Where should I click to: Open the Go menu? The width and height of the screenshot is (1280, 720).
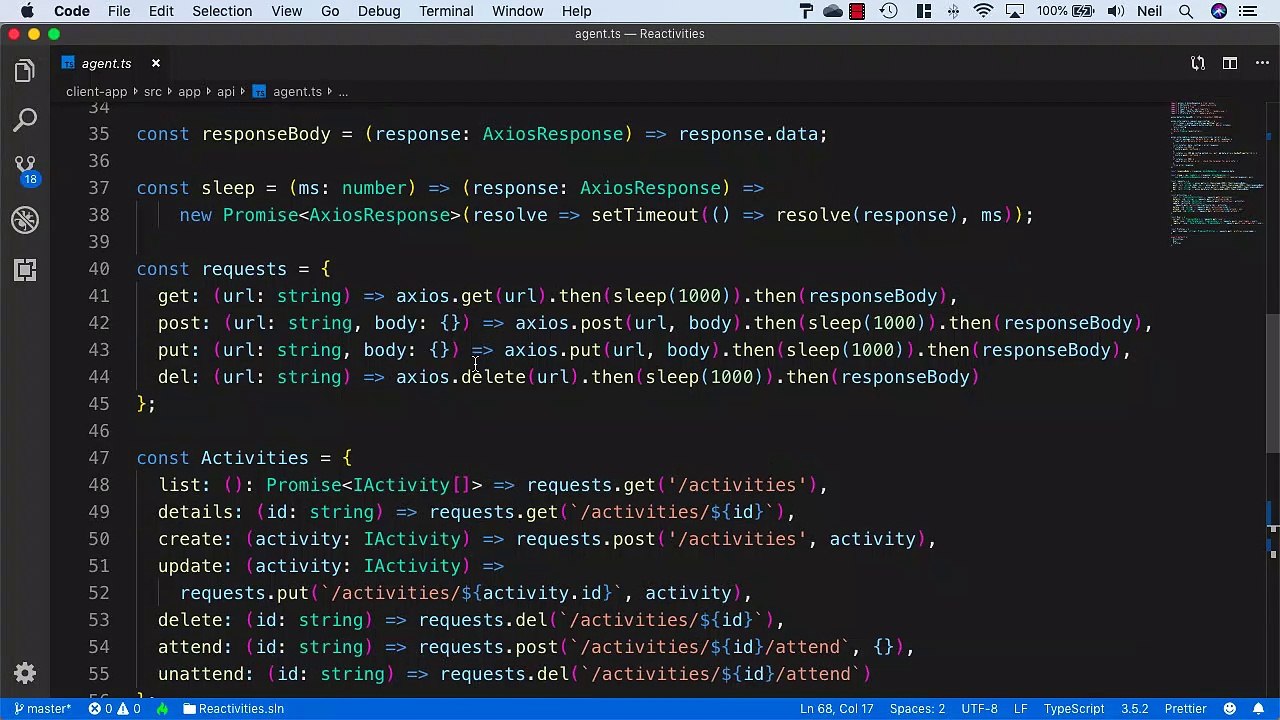330,11
